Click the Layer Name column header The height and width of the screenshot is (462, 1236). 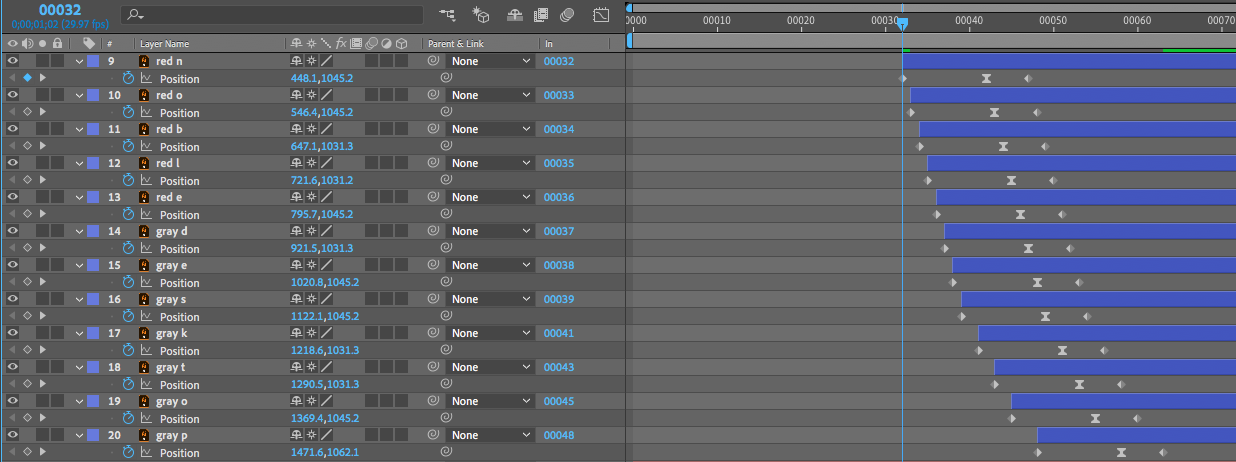click(164, 44)
